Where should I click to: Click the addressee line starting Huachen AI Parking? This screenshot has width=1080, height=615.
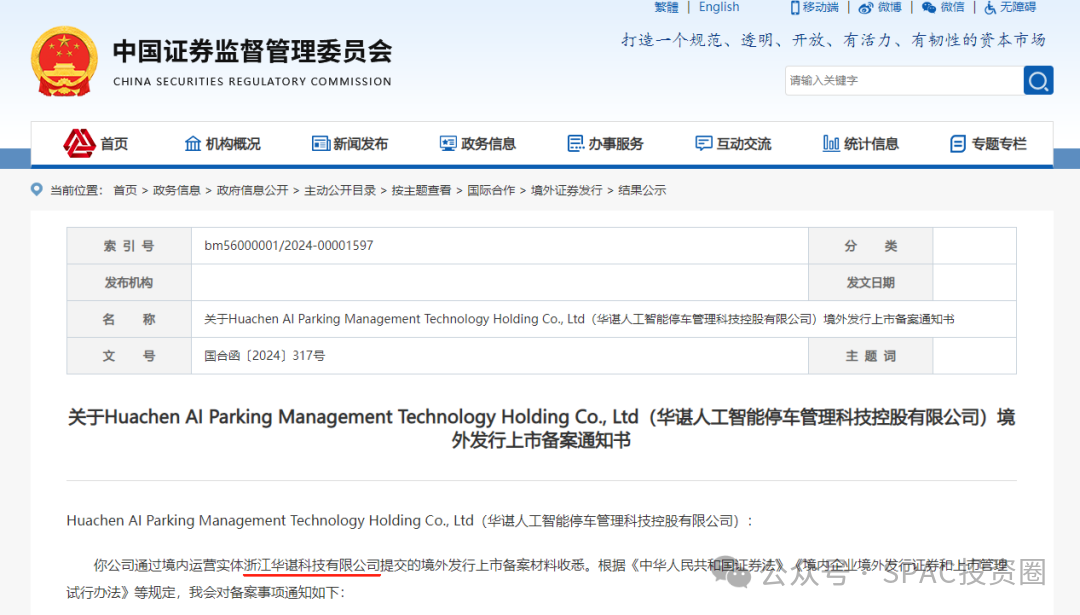[409, 521]
